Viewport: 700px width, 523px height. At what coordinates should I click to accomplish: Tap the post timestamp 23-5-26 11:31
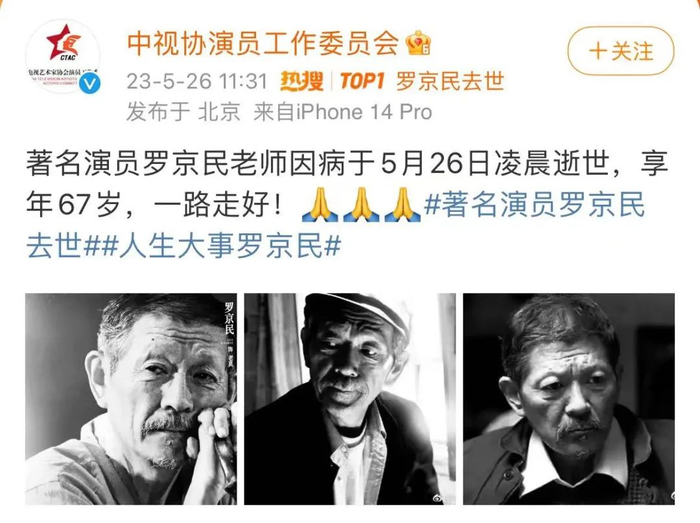[197, 81]
